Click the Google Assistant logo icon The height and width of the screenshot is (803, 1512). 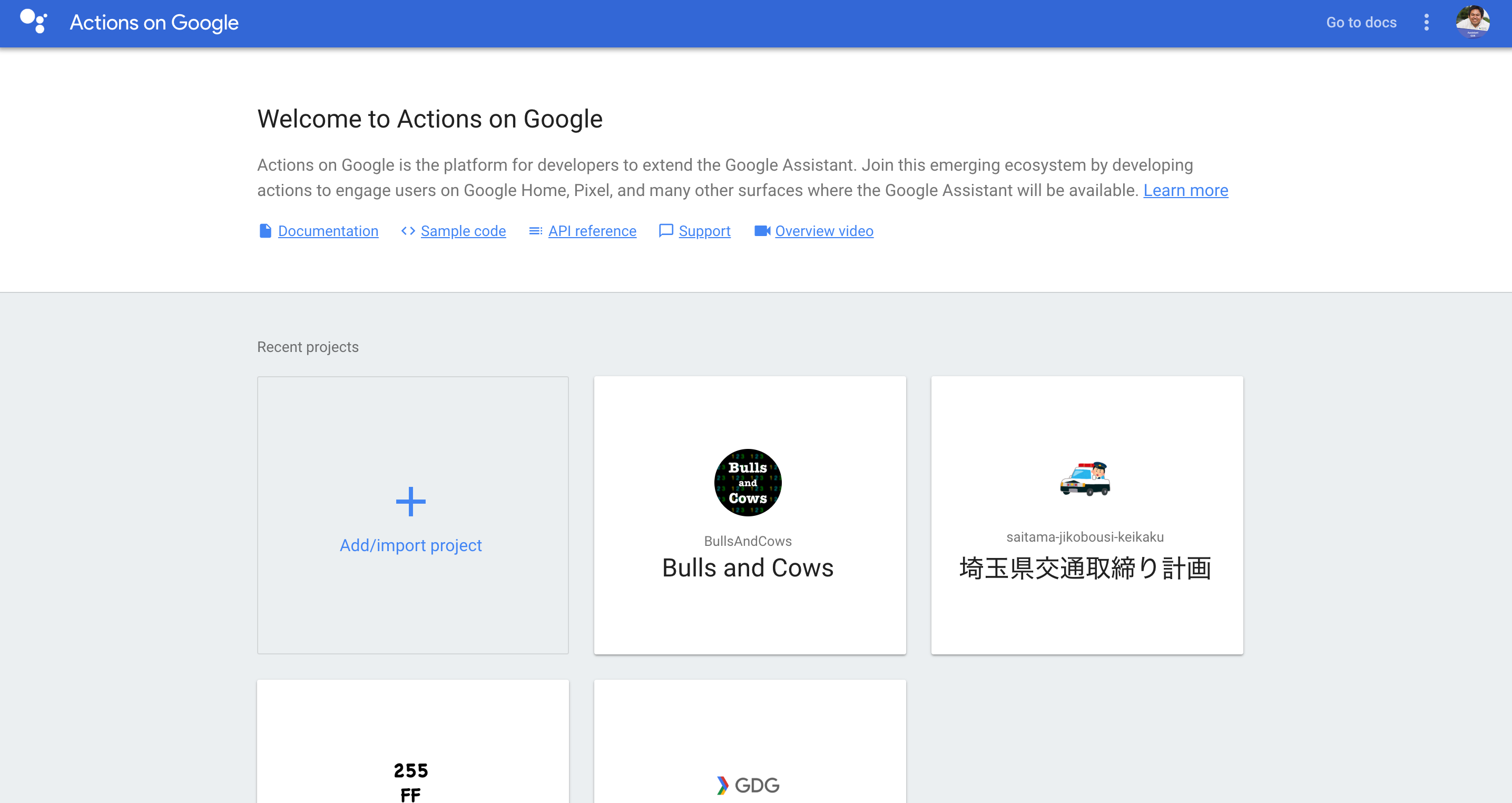coord(34,22)
